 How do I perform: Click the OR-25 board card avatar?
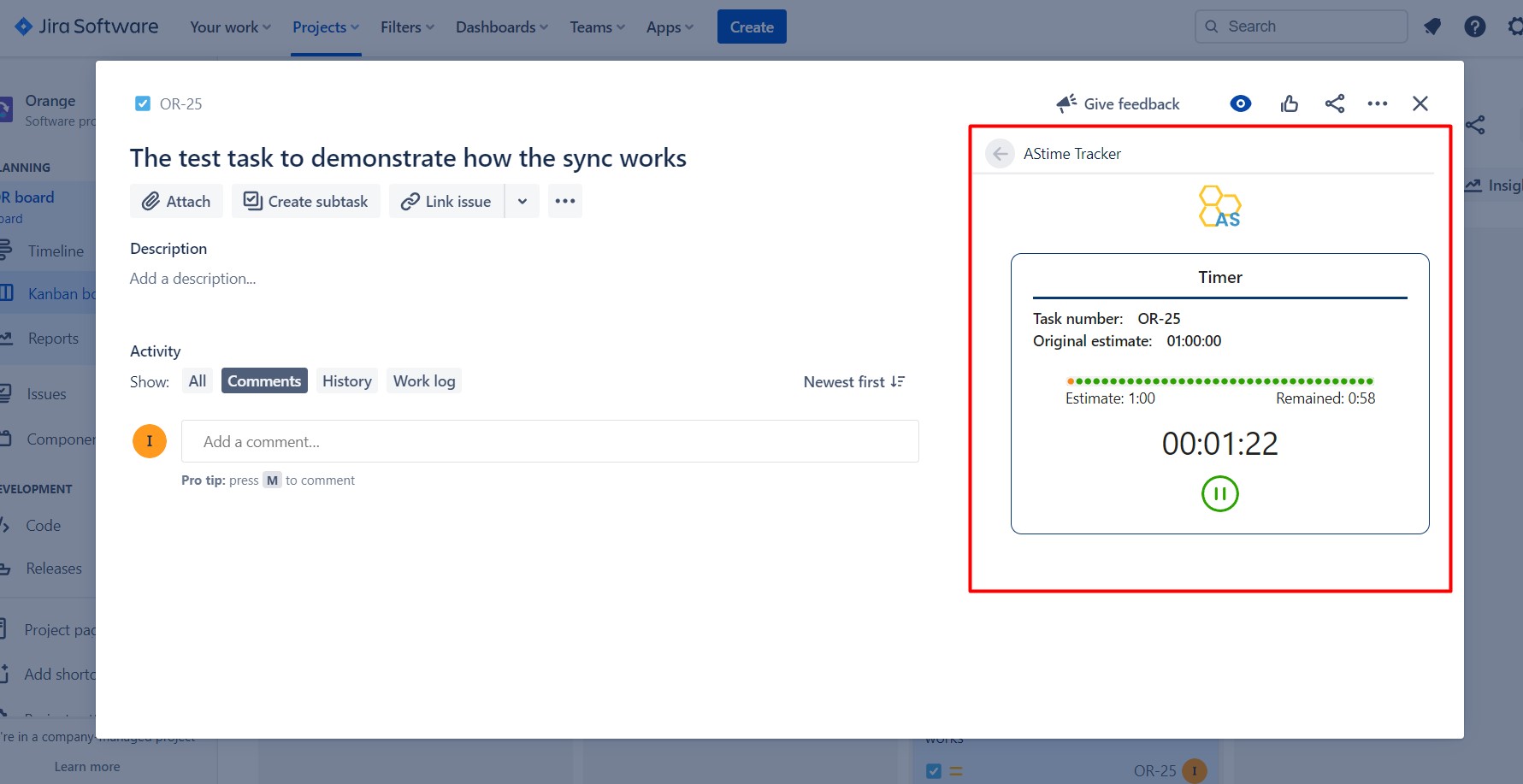[1195, 771]
